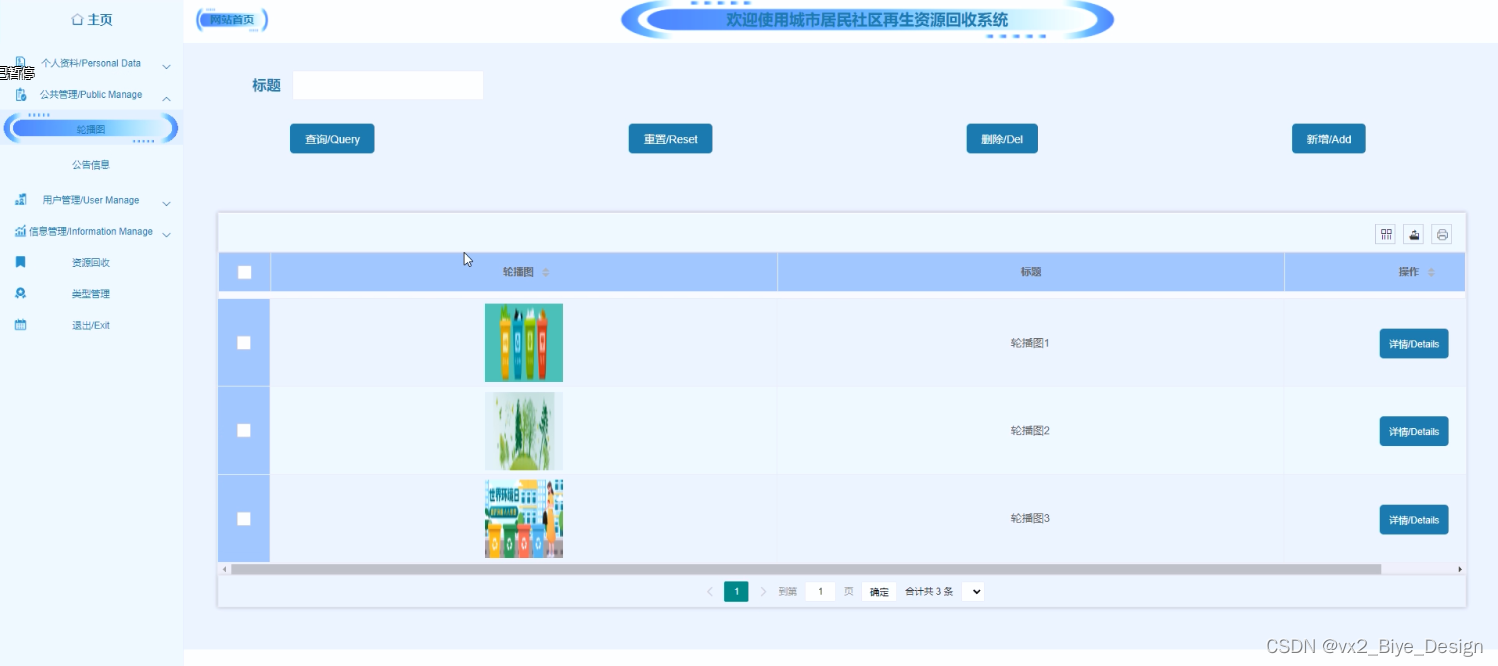Click the page number jump input

point(820,592)
